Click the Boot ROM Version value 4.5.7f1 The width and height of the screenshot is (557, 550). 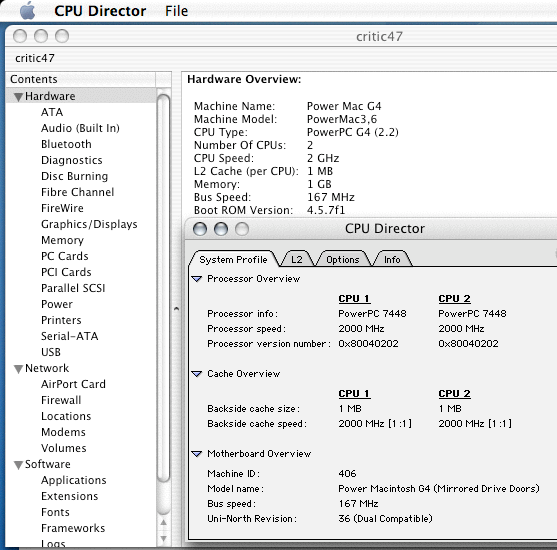pyautogui.click(x=326, y=210)
